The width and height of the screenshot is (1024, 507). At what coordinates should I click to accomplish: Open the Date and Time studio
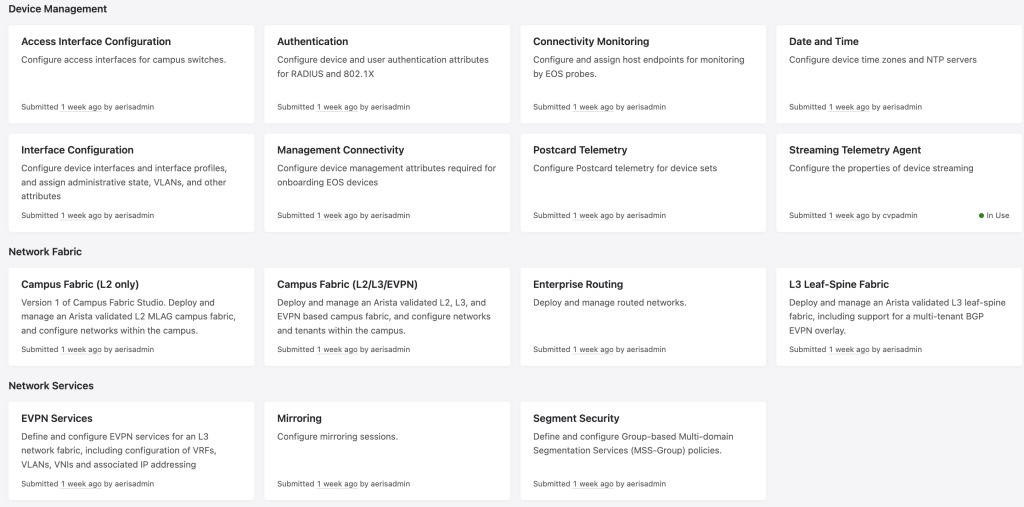point(899,74)
